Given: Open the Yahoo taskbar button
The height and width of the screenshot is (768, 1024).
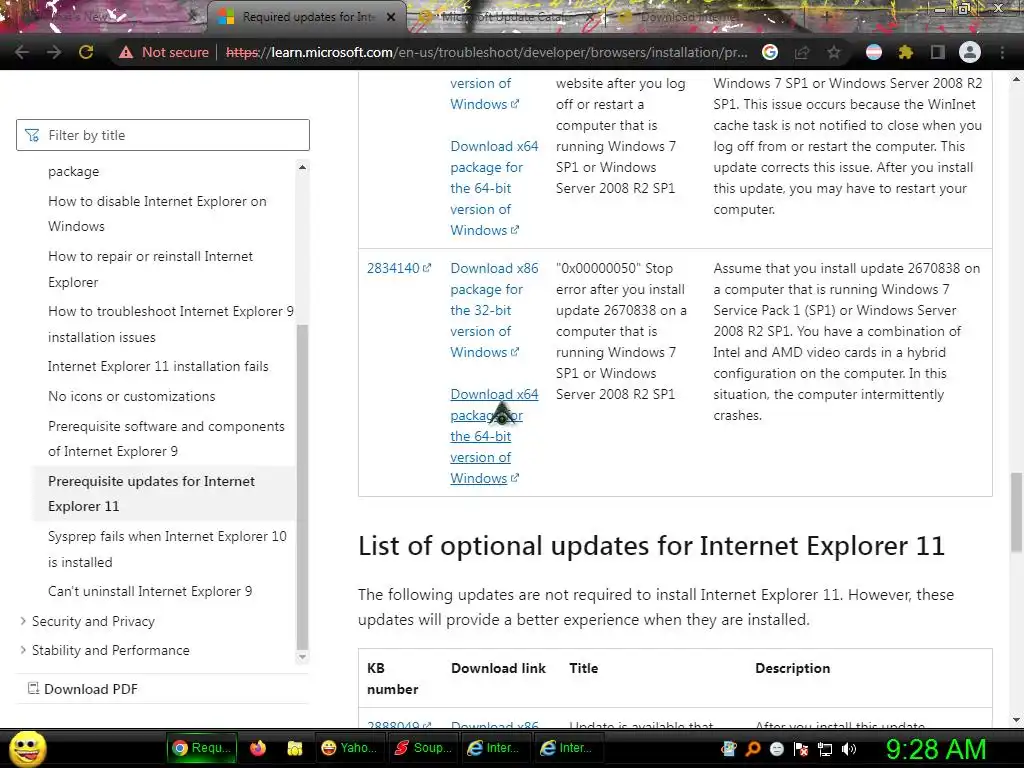Looking at the screenshot, I should (x=350, y=748).
